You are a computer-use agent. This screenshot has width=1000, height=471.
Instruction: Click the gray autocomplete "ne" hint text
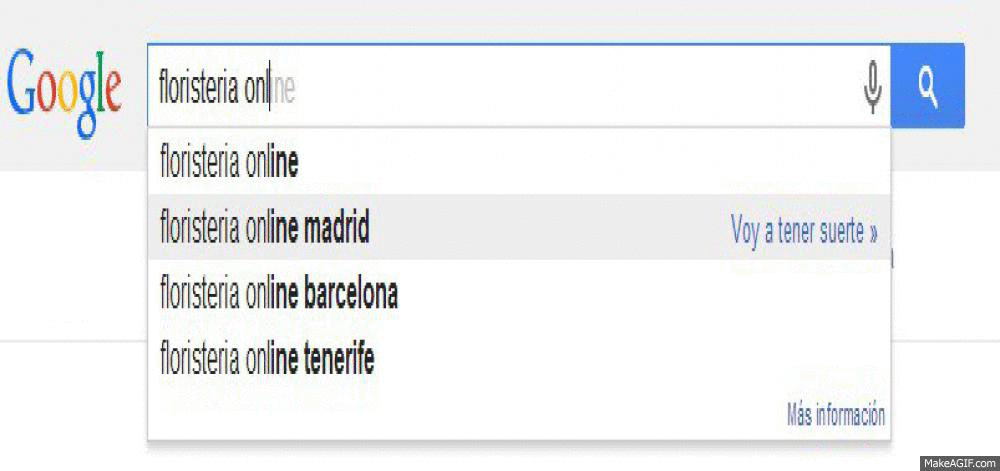click(x=284, y=91)
